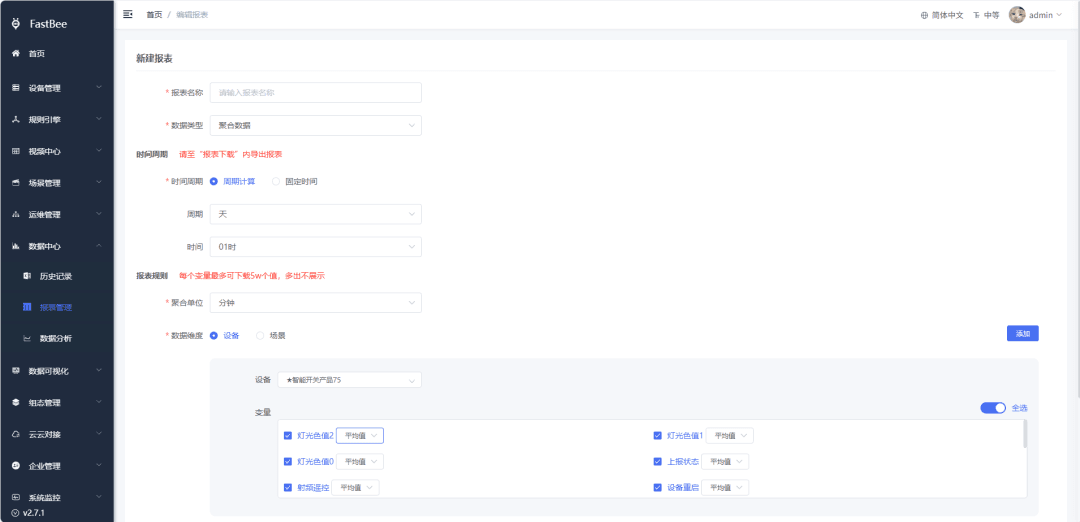Click the 视频中心 sidebar icon
Viewport: 1080px width, 522px height.
click(16, 152)
